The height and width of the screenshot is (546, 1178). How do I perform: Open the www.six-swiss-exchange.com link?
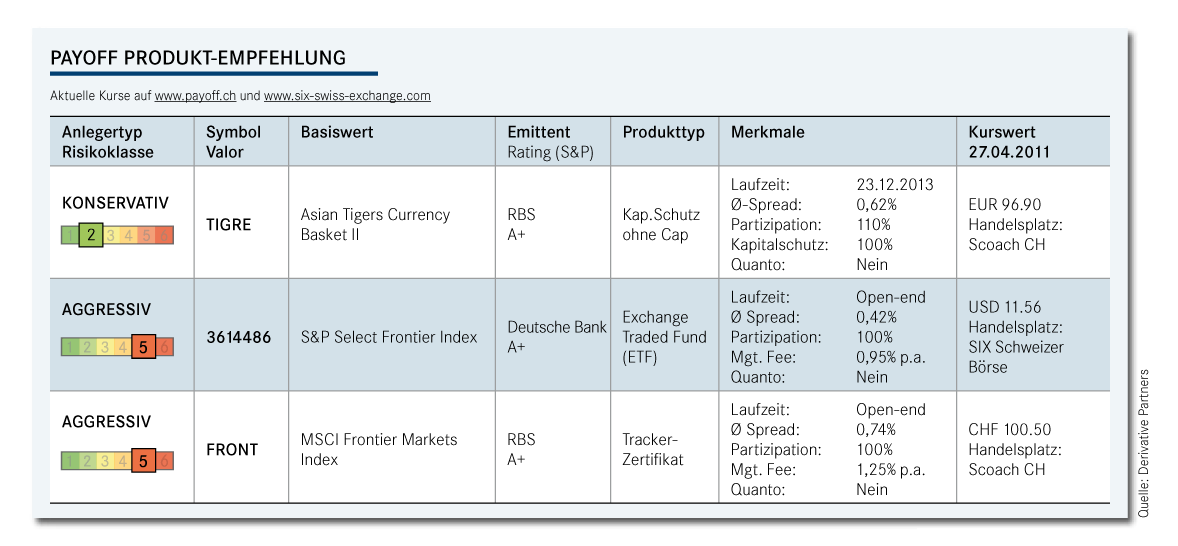pyautogui.click(x=347, y=96)
